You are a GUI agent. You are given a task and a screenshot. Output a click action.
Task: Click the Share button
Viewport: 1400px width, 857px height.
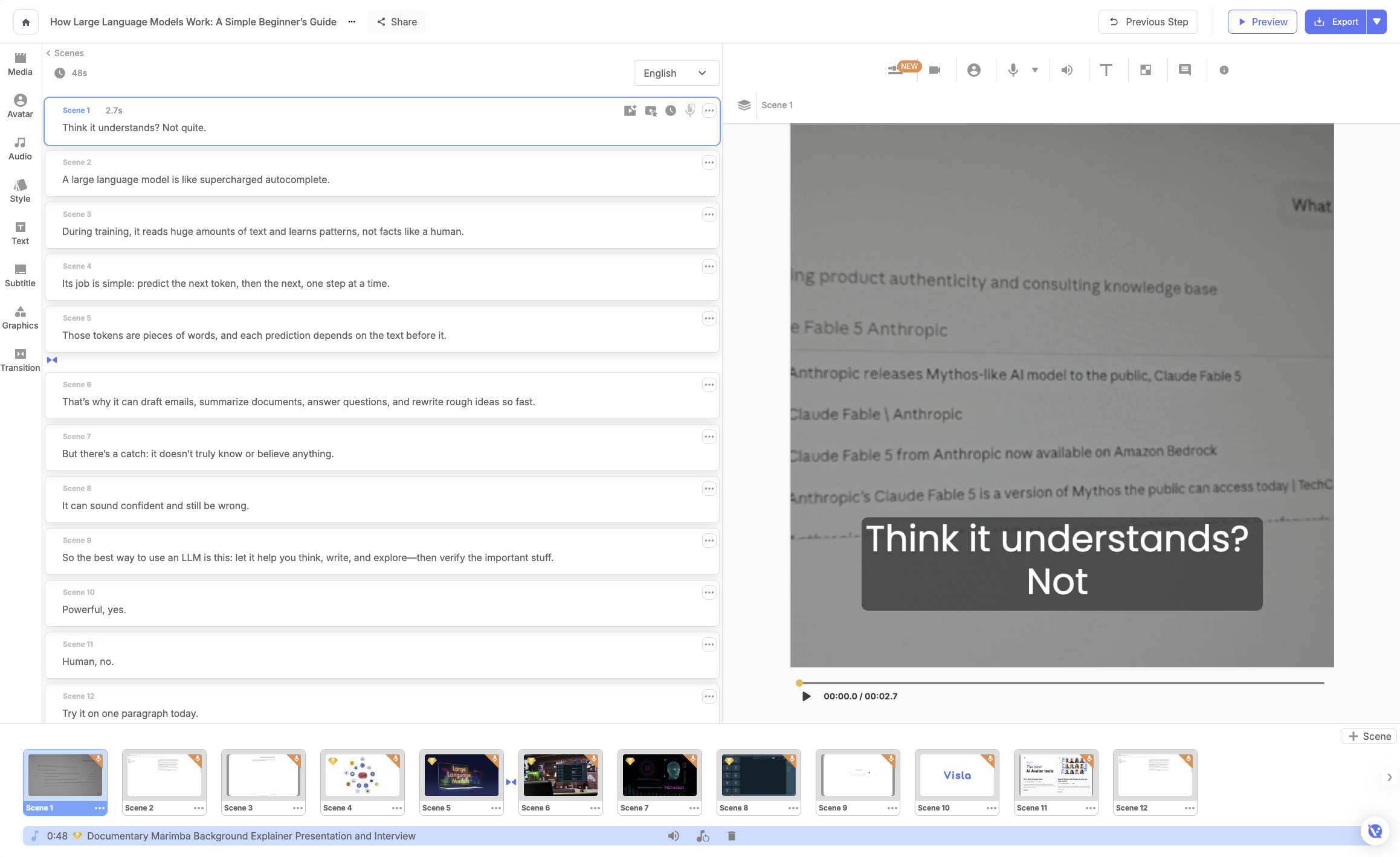point(396,22)
